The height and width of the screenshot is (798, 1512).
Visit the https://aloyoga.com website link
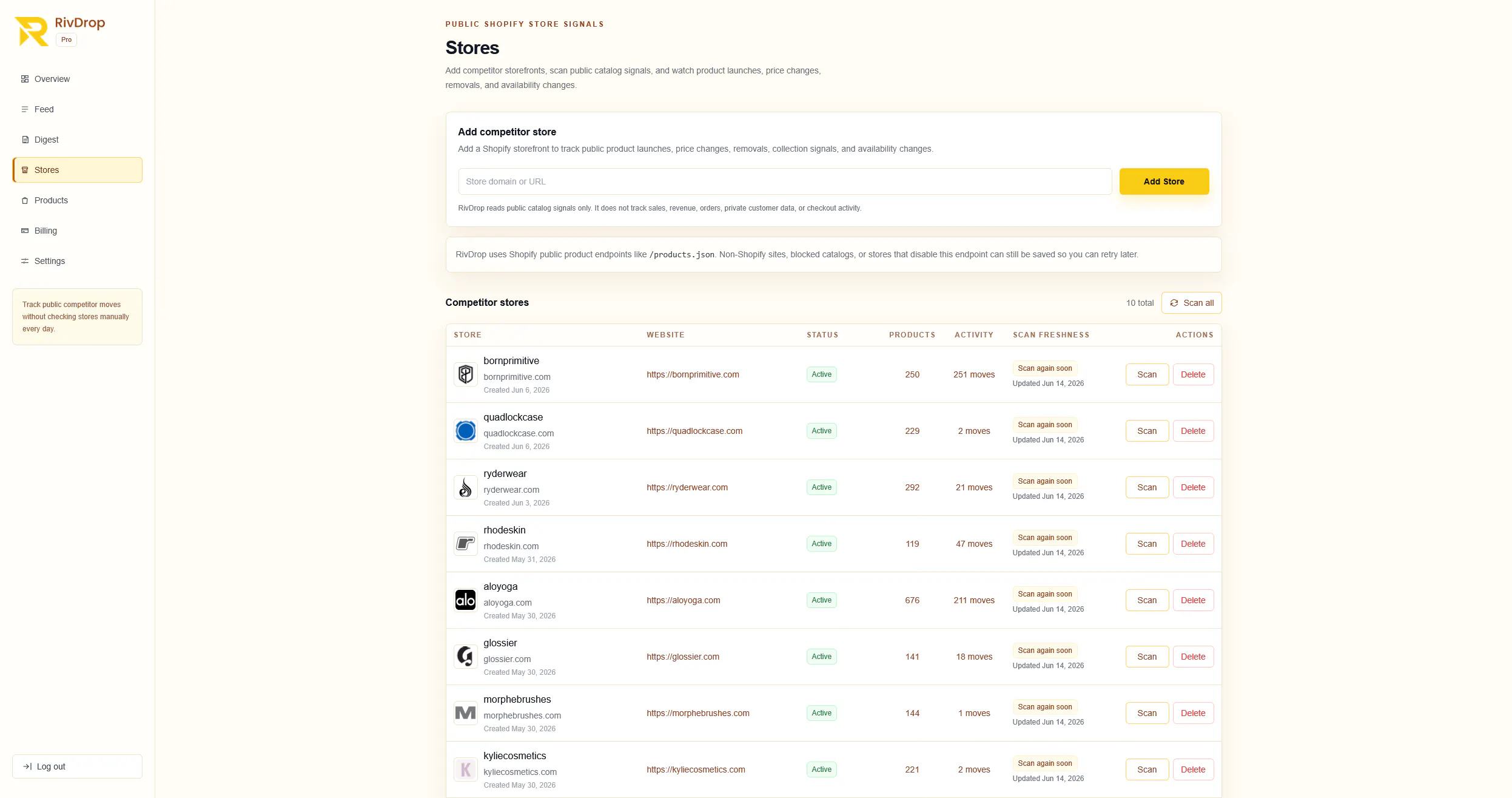[684, 600]
